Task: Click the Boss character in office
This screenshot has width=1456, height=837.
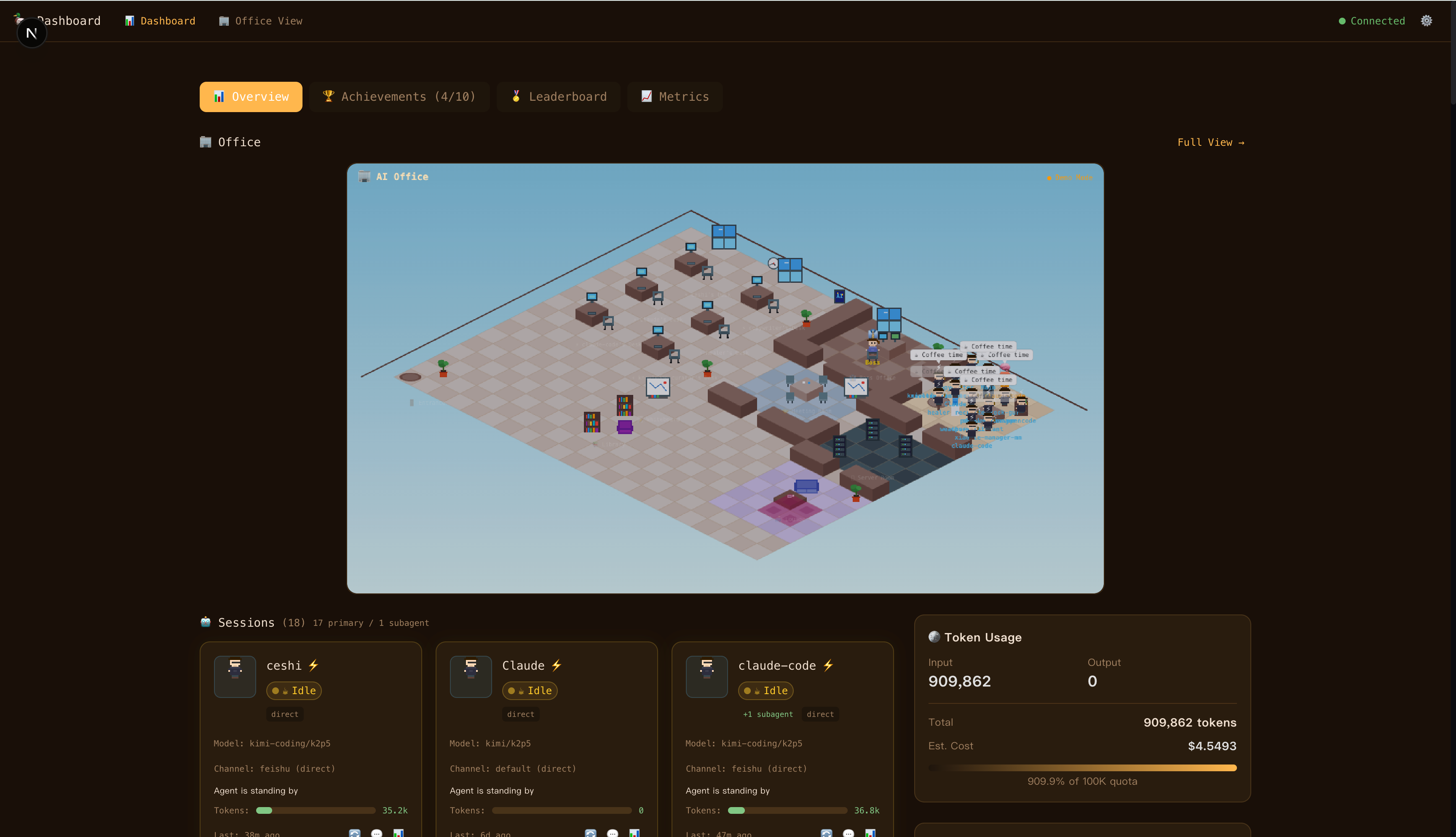Action: 872,348
